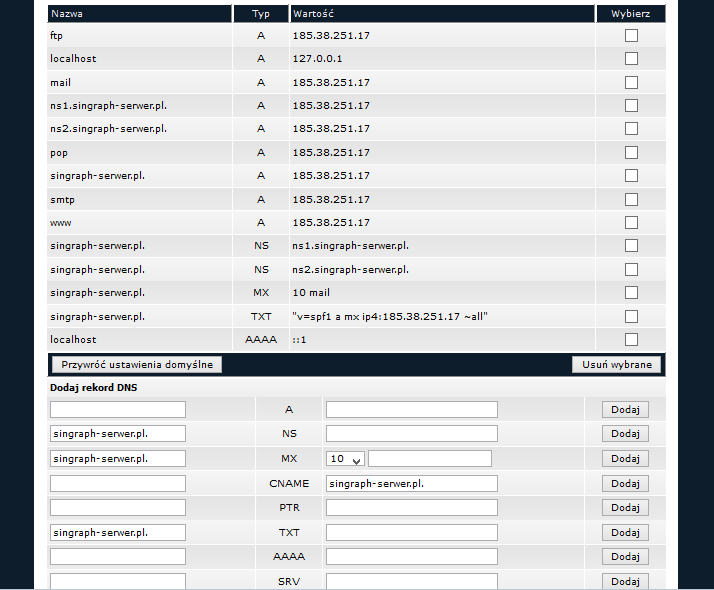Tick ns2.singraph-serwer.pl. A record checkbox

pyautogui.click(x=631, y=128)
